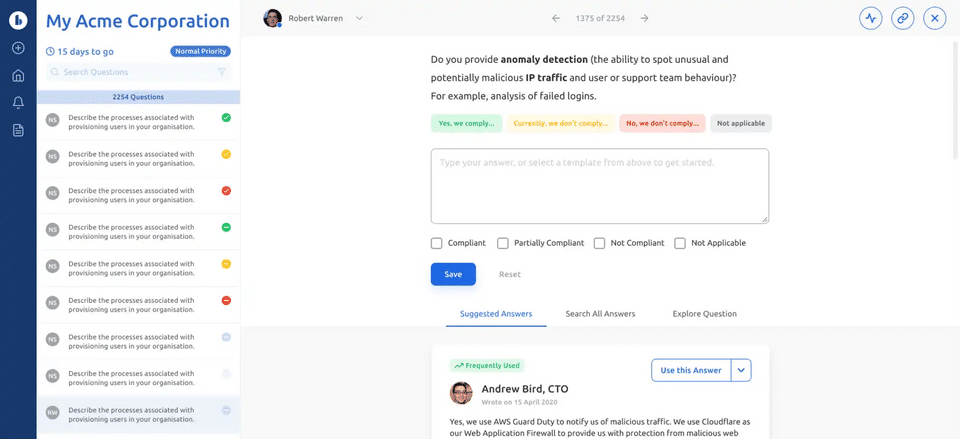Click the green minus status icon
Screen dimensions: 960x439
tap(226, 227)
